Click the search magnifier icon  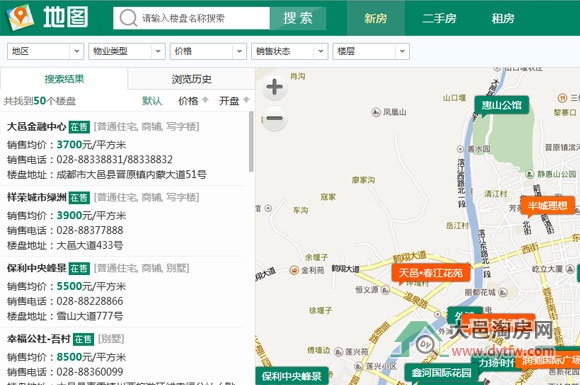tap(128, 18)
